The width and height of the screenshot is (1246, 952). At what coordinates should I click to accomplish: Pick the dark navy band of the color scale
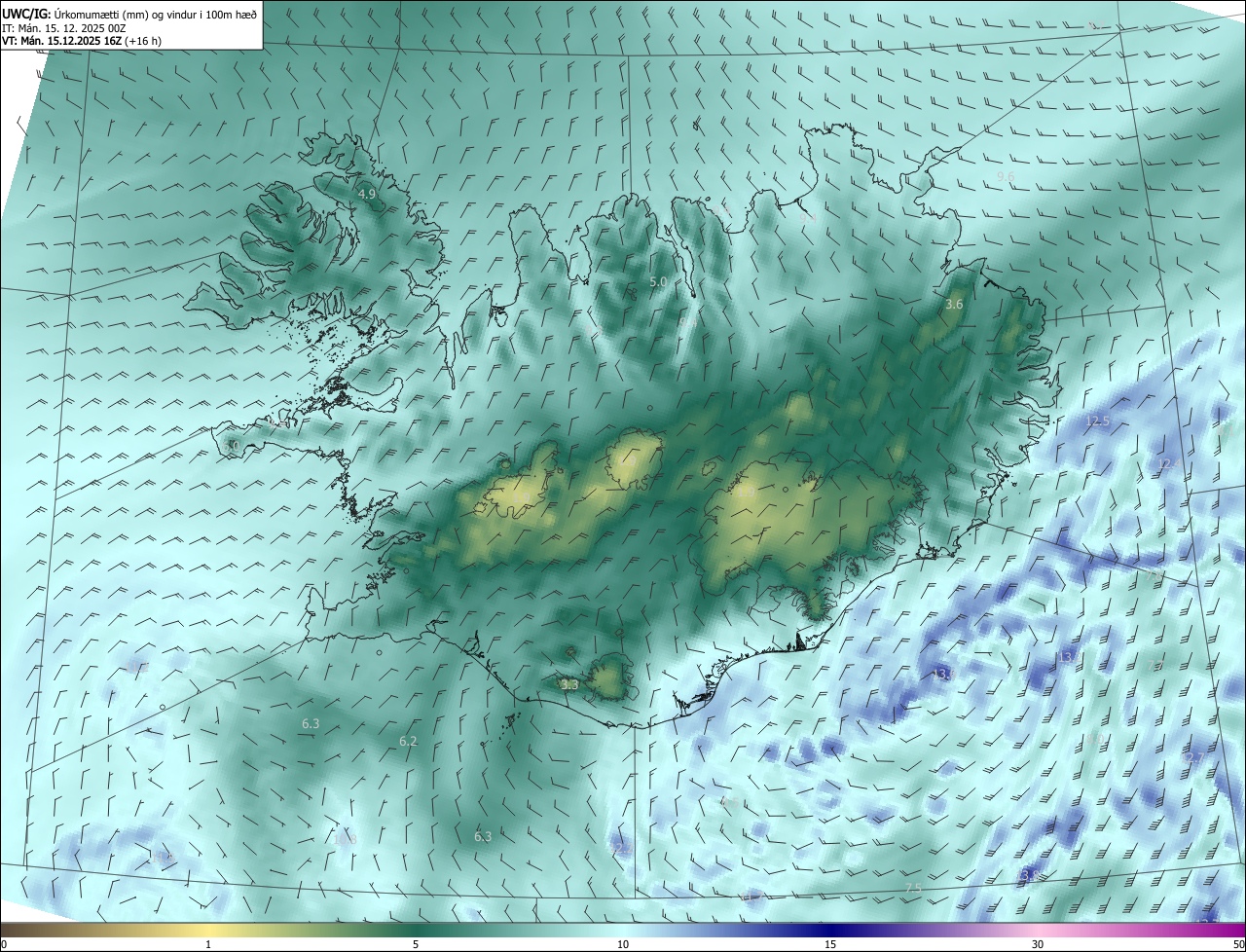pyautogui.click(x=830, y=931)
